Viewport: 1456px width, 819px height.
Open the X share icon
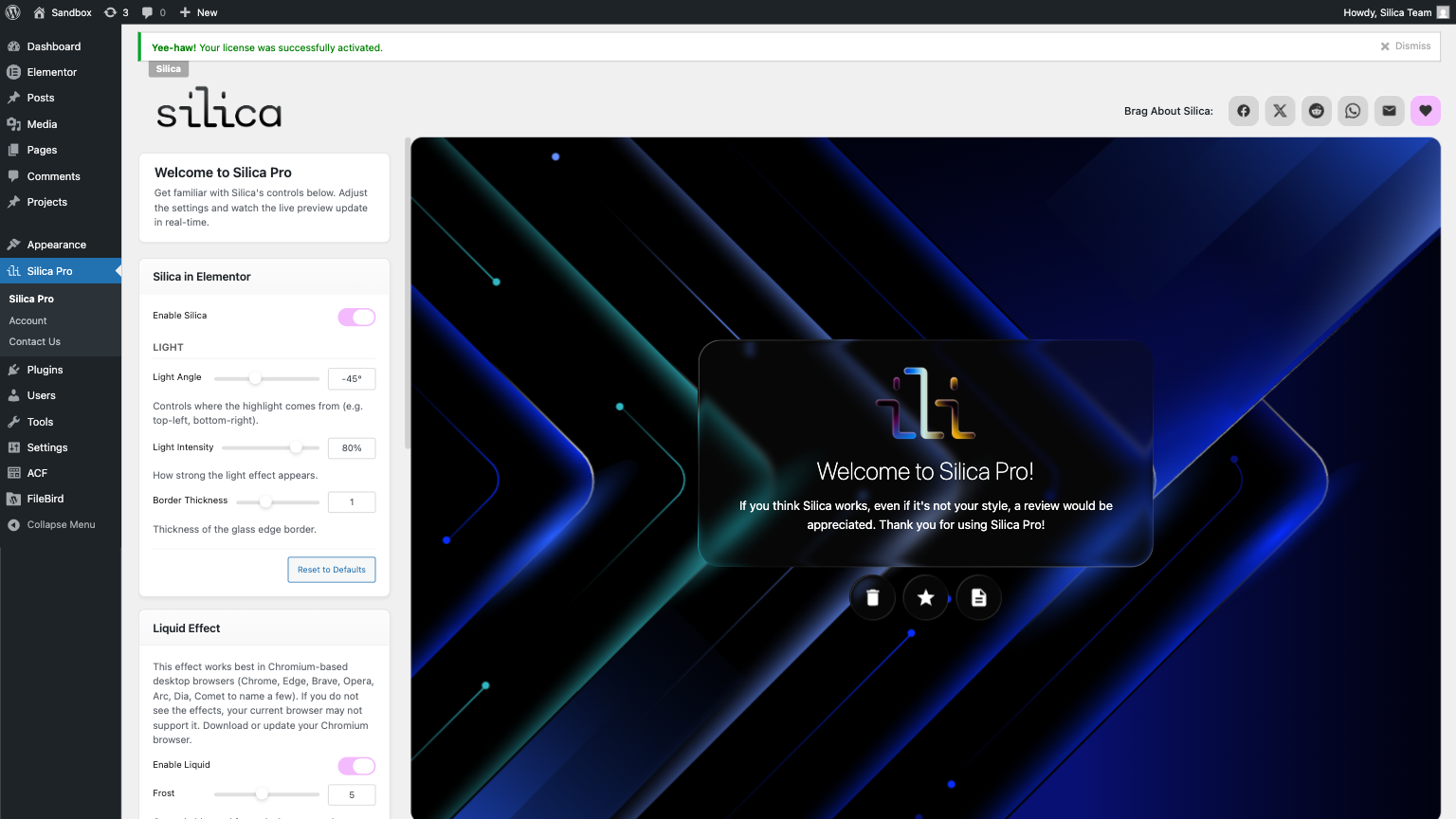pyautogui.click(x=1280, y=110)
